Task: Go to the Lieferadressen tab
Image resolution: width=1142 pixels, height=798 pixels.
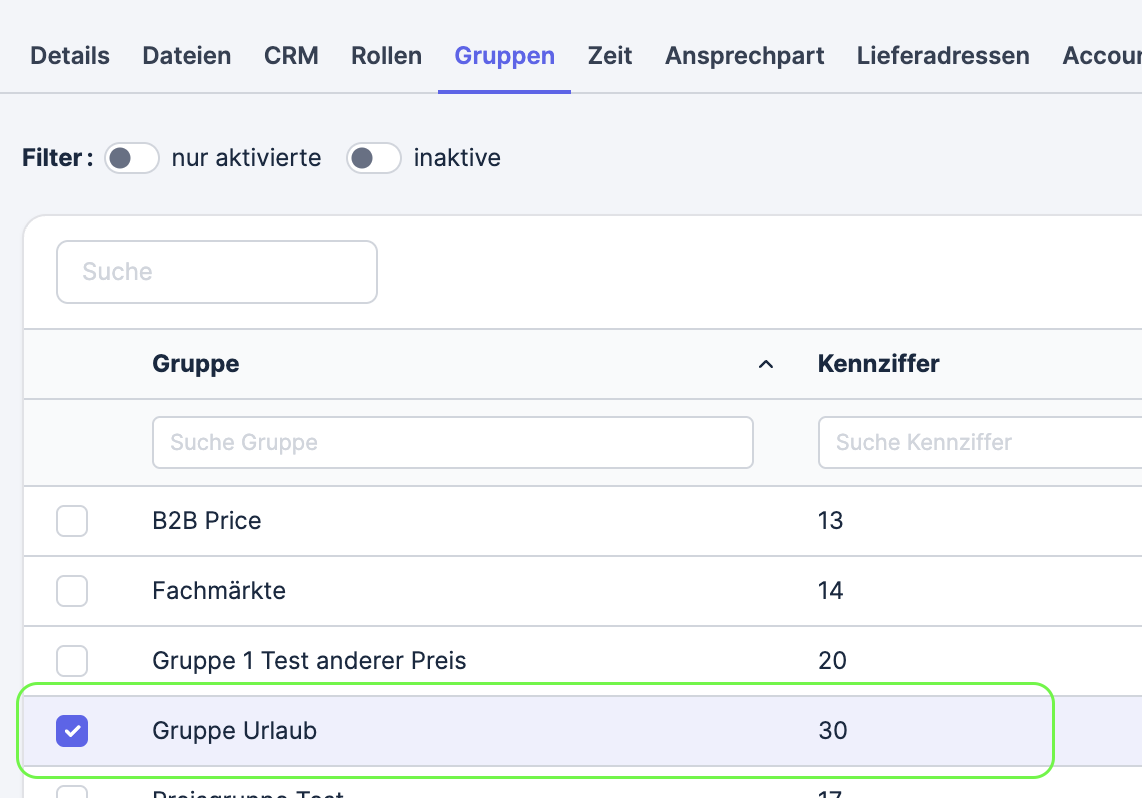Action: pyautogui.click(x=943, y=56)
